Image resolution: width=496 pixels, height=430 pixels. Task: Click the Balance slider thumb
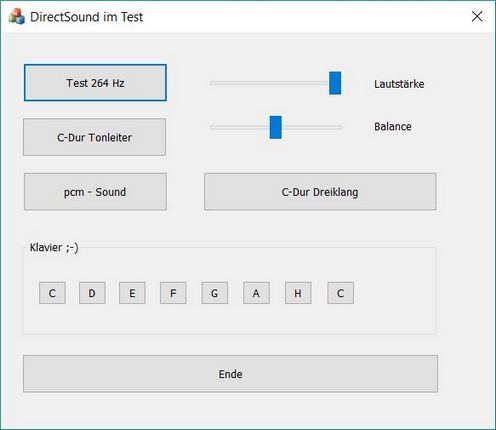[x=276, y=127]
